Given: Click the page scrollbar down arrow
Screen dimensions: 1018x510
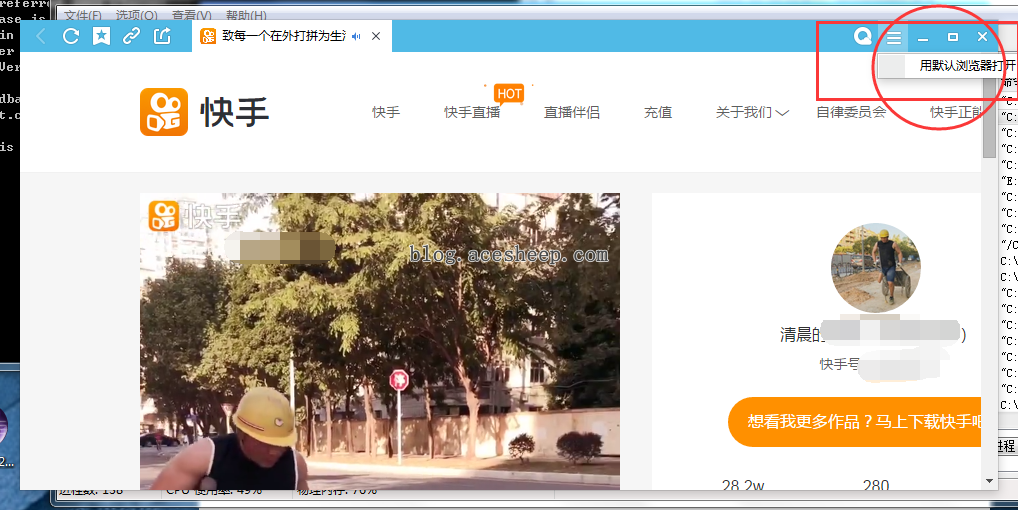Looking at the screenshot, I should click(x=989, y=481).
